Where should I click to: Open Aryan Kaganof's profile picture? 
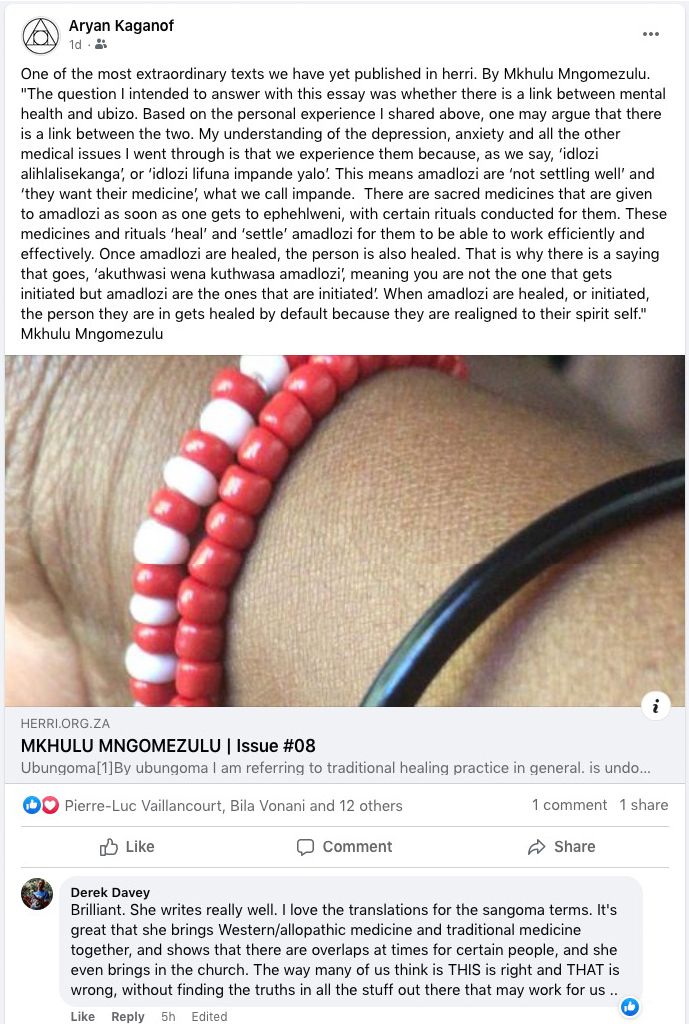(x=40, y=35)
